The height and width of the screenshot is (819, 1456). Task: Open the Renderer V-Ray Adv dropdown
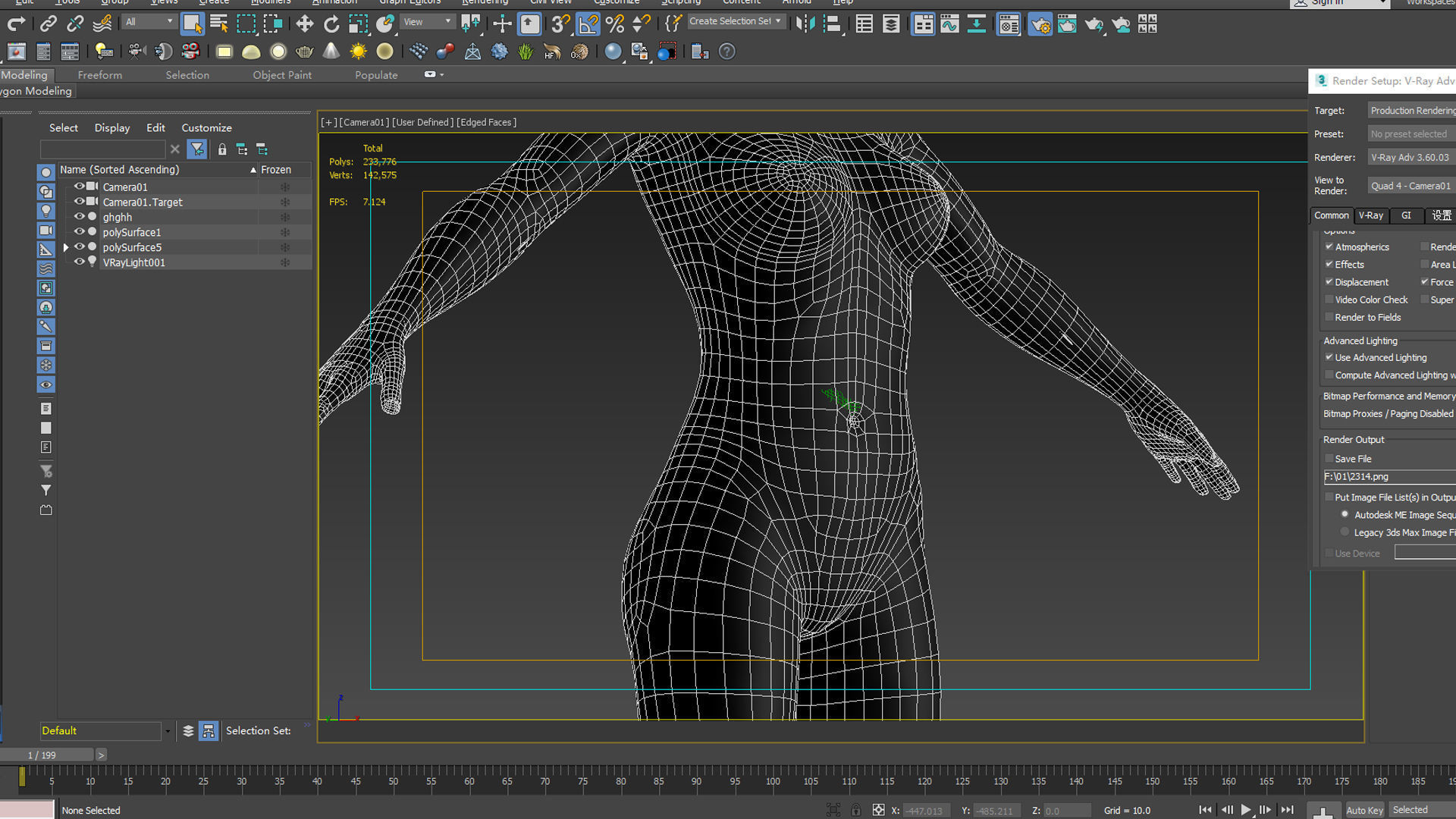[x=1410, y=158]
